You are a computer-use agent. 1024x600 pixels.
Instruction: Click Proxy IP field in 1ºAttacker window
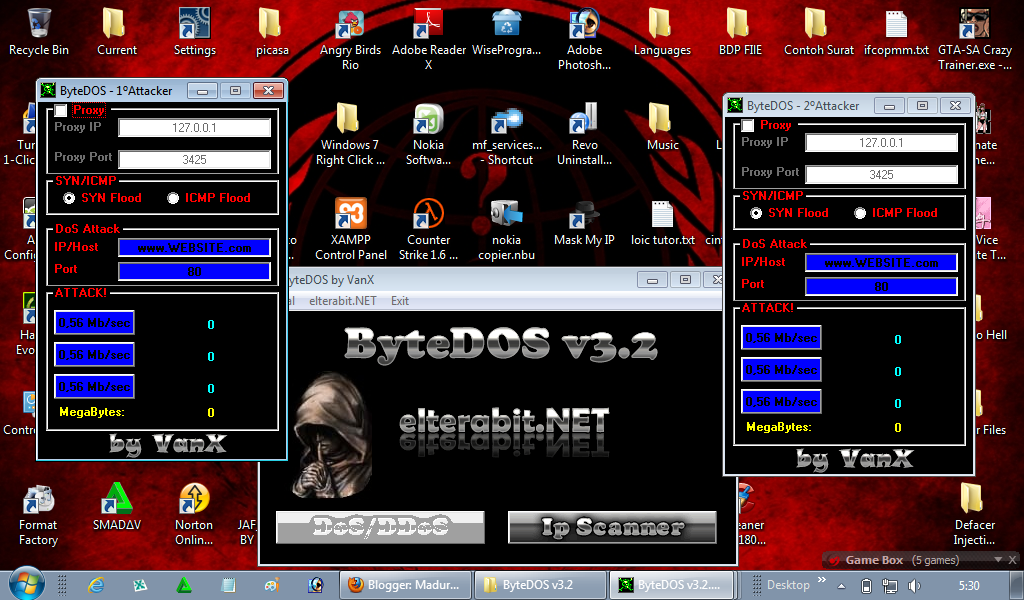(x=195, y=127)
